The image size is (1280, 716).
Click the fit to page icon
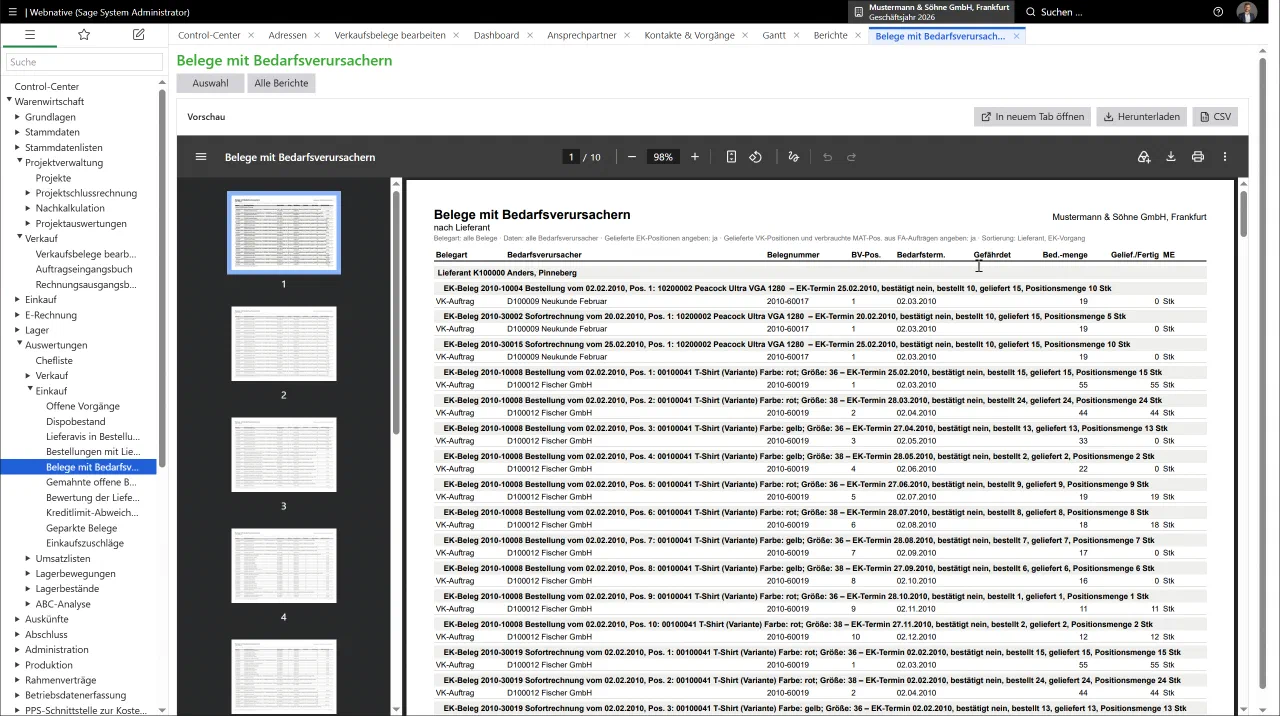click(x=731, y=157)
